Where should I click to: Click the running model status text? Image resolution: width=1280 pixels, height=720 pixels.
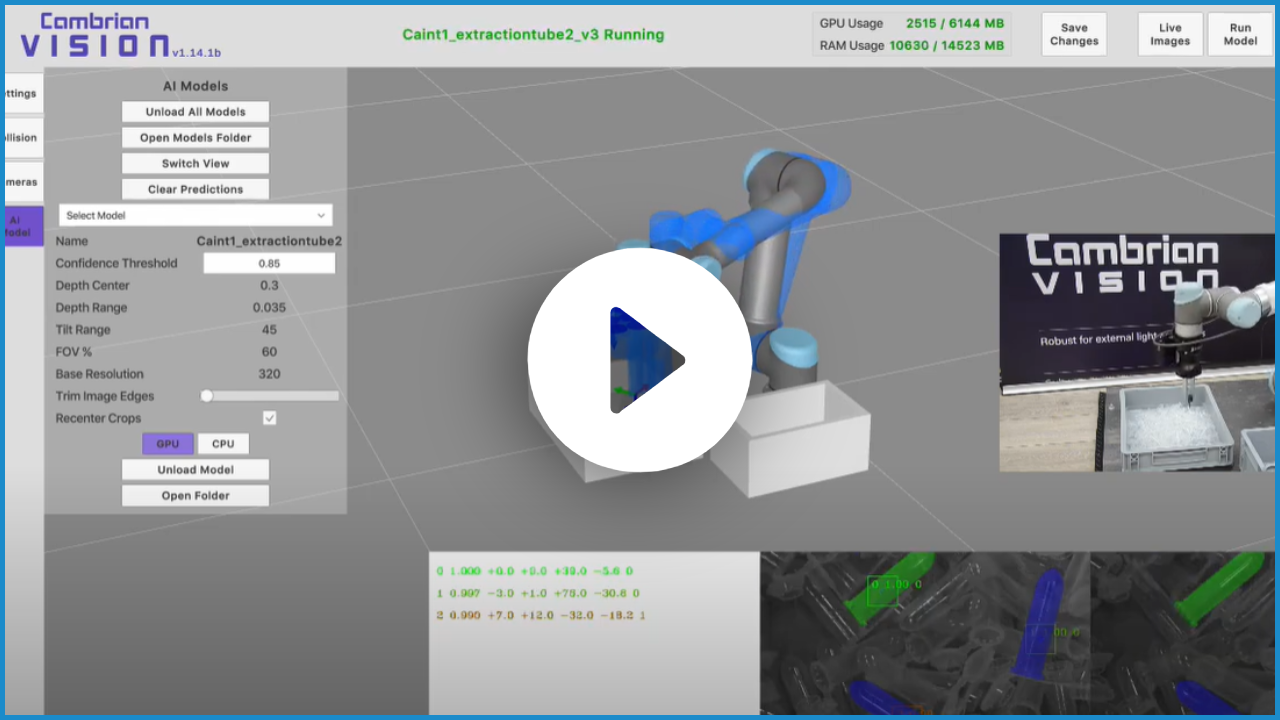[533, 34]
